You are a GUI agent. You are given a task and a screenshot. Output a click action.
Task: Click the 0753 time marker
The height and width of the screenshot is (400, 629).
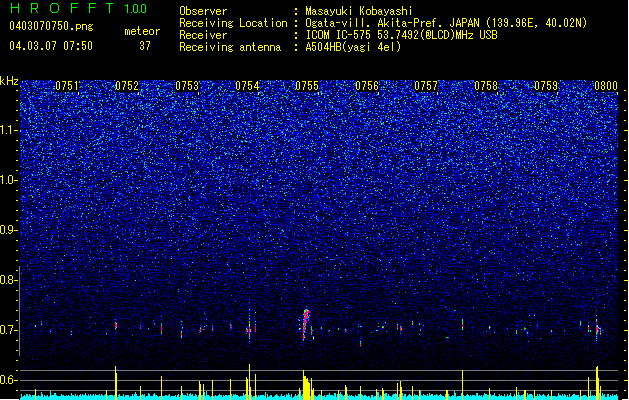(x=187, y=86)
